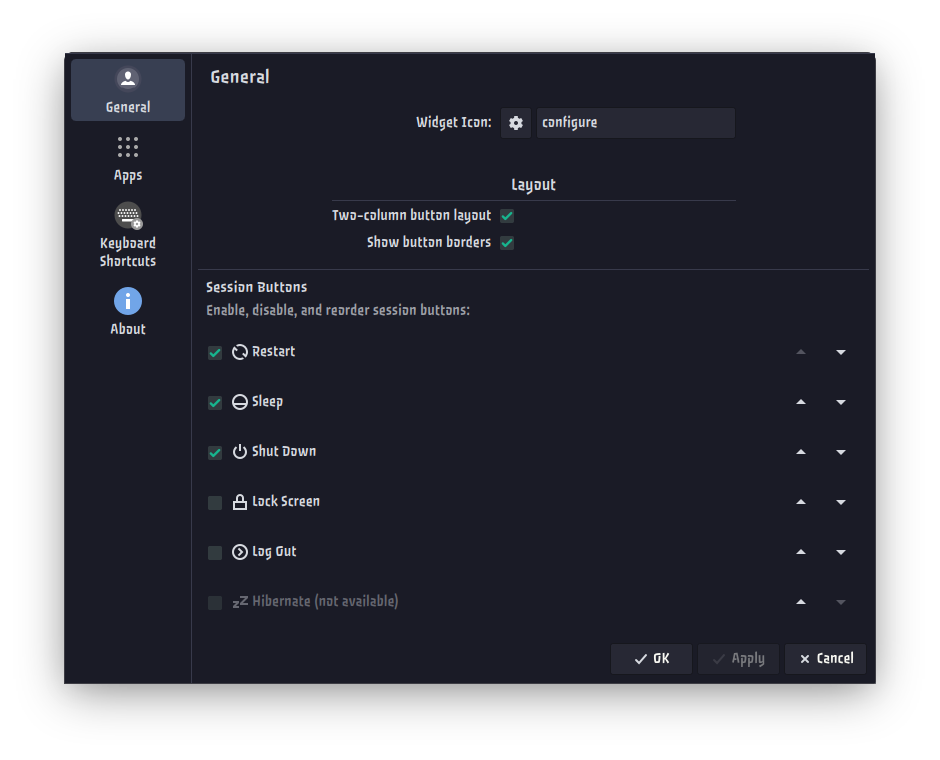Click the gear widget icon chooser button
The width and height of the screenshot is (940, 760).
click(x=516, y=123)
